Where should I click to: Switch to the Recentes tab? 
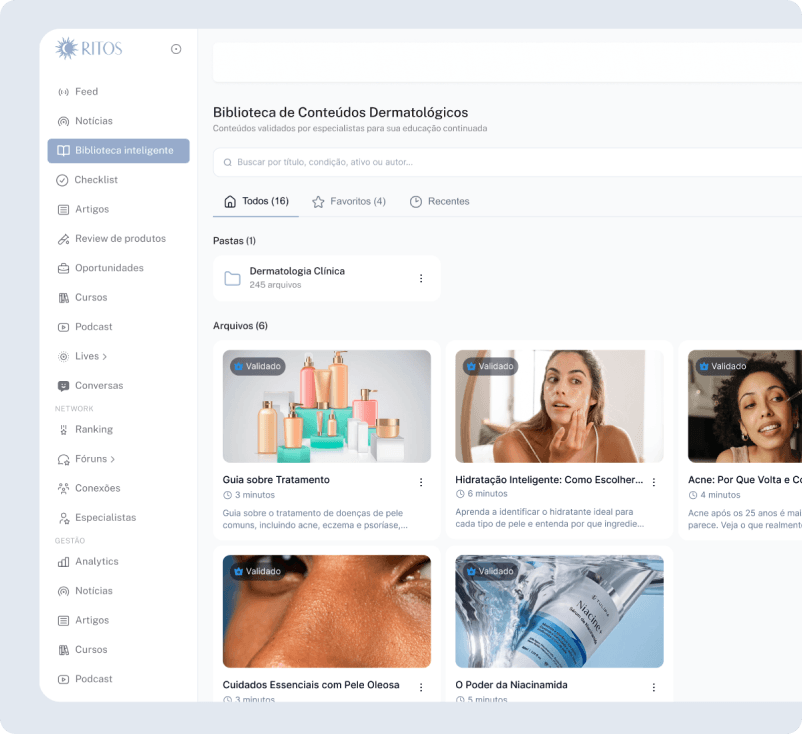[439, 202]
